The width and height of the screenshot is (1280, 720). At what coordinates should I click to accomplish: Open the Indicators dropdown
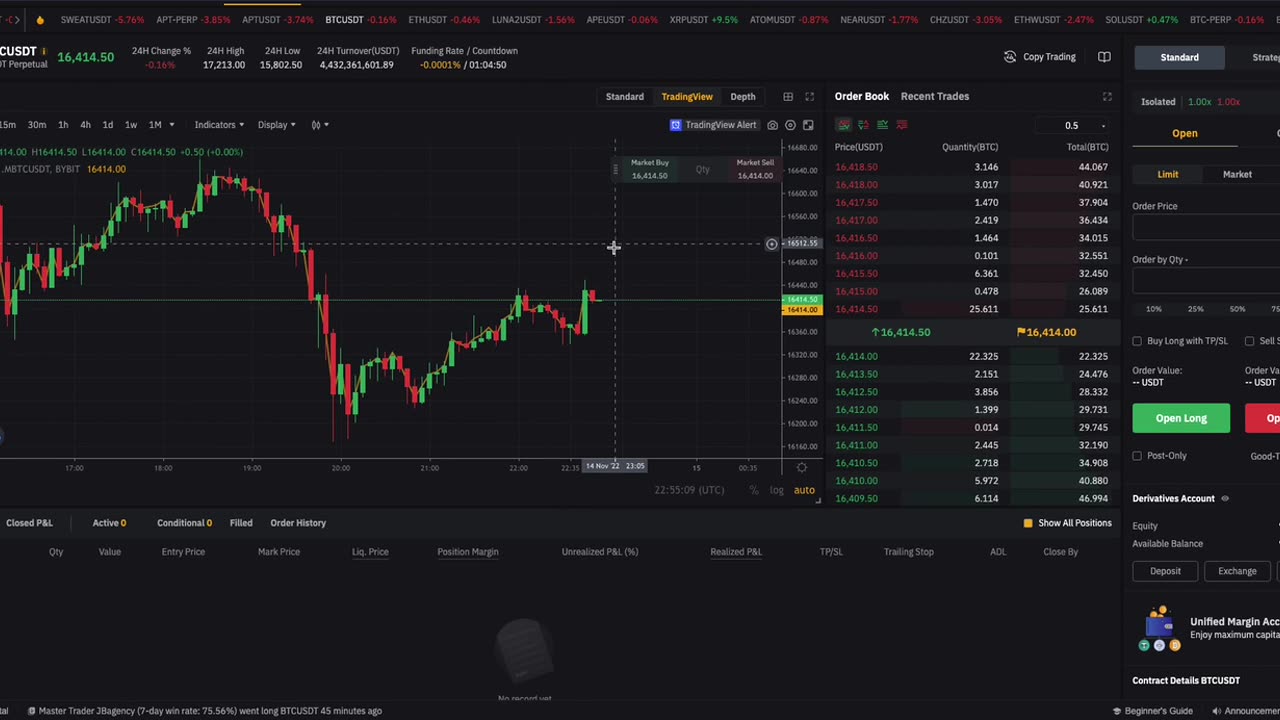pos(219,125)
